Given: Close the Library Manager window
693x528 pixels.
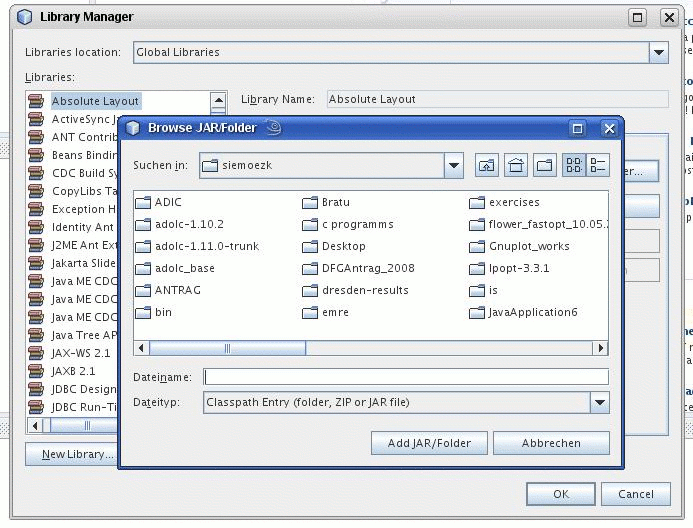Looking at the screenshot, I should [x=669, y=17].
